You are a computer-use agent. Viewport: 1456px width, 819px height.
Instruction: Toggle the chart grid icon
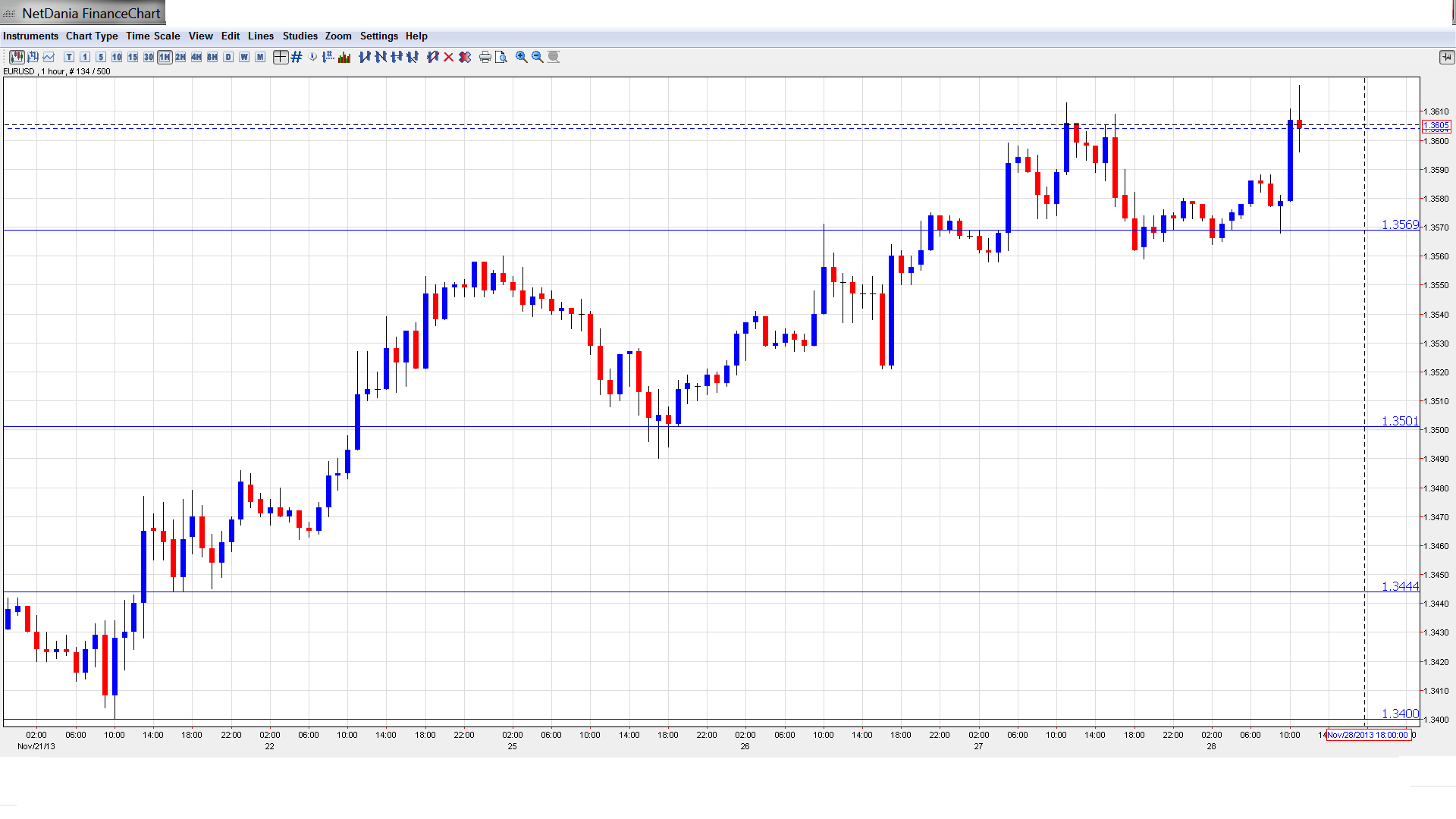297,57
